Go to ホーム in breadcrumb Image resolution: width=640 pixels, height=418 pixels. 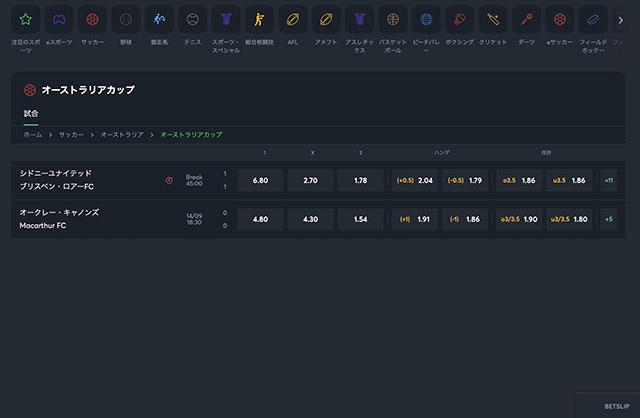33,134
